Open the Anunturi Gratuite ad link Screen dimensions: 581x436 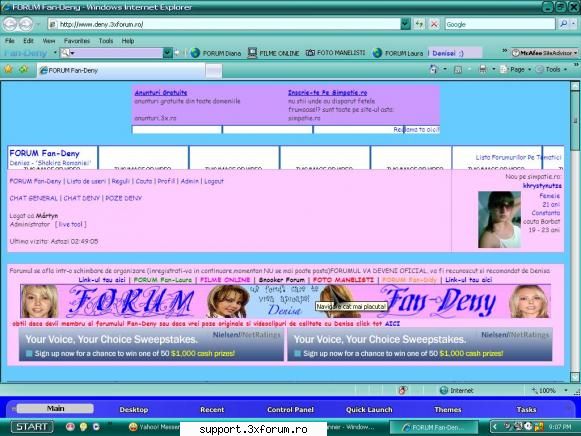[161, 93]
